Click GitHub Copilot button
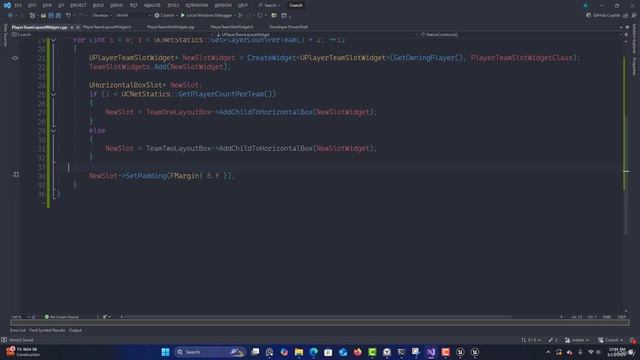This screenshot has width=640, height=360. pos(603,15)
